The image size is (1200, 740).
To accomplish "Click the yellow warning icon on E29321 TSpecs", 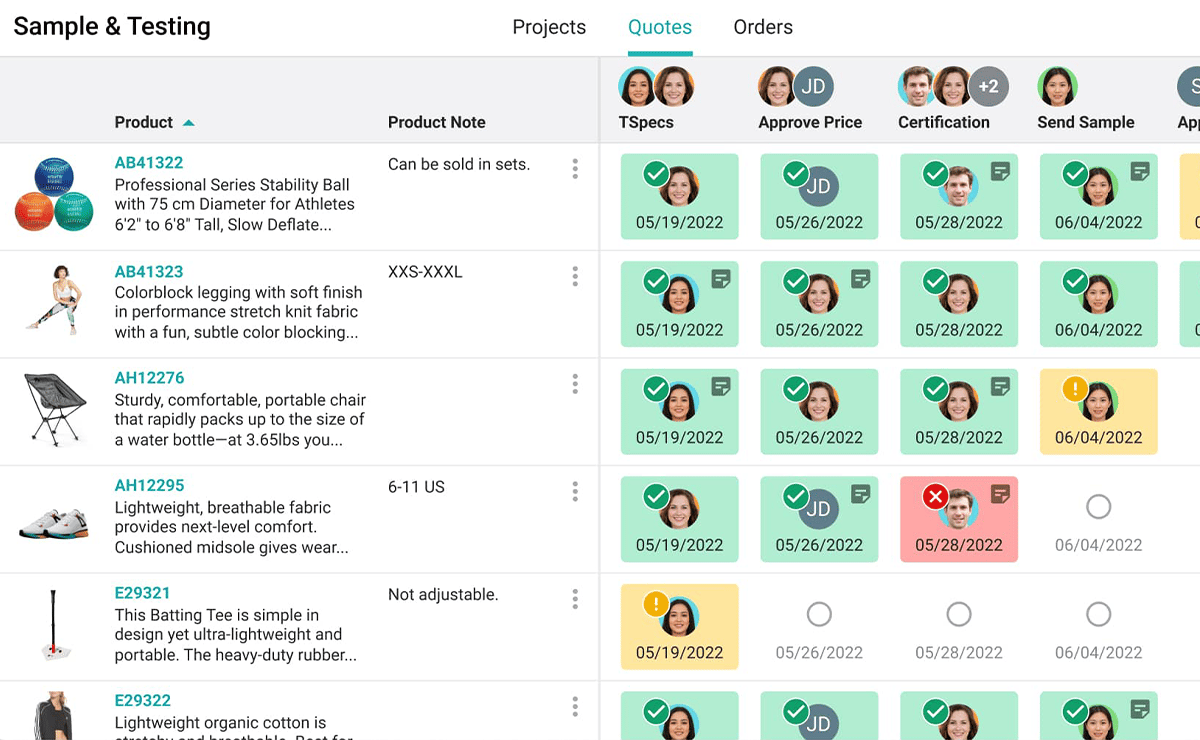I will pyautogui.click(x=656, y=603).
